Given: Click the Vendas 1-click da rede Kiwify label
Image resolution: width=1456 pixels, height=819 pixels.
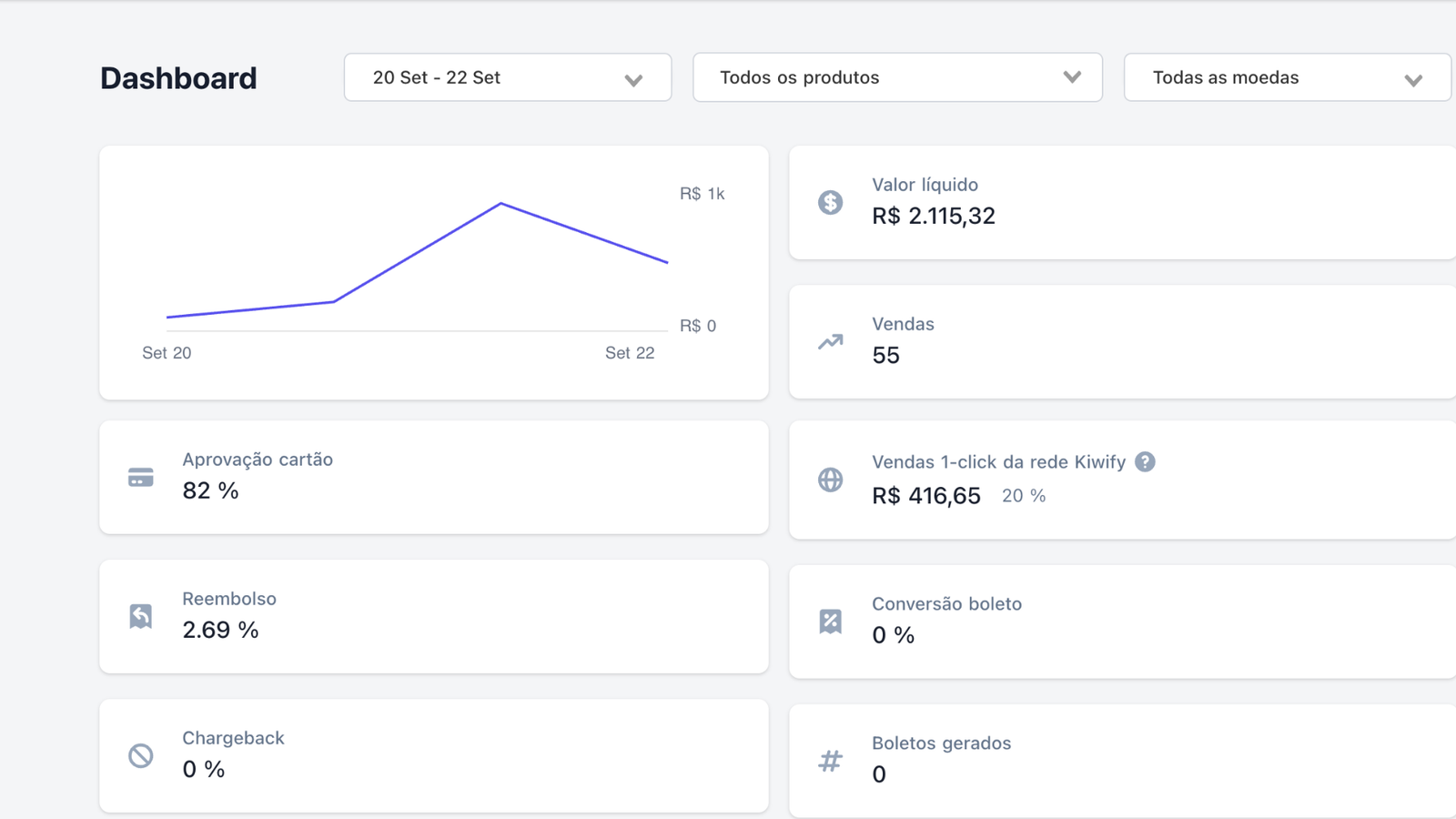Looking at the screenshot, I should 998,462.
